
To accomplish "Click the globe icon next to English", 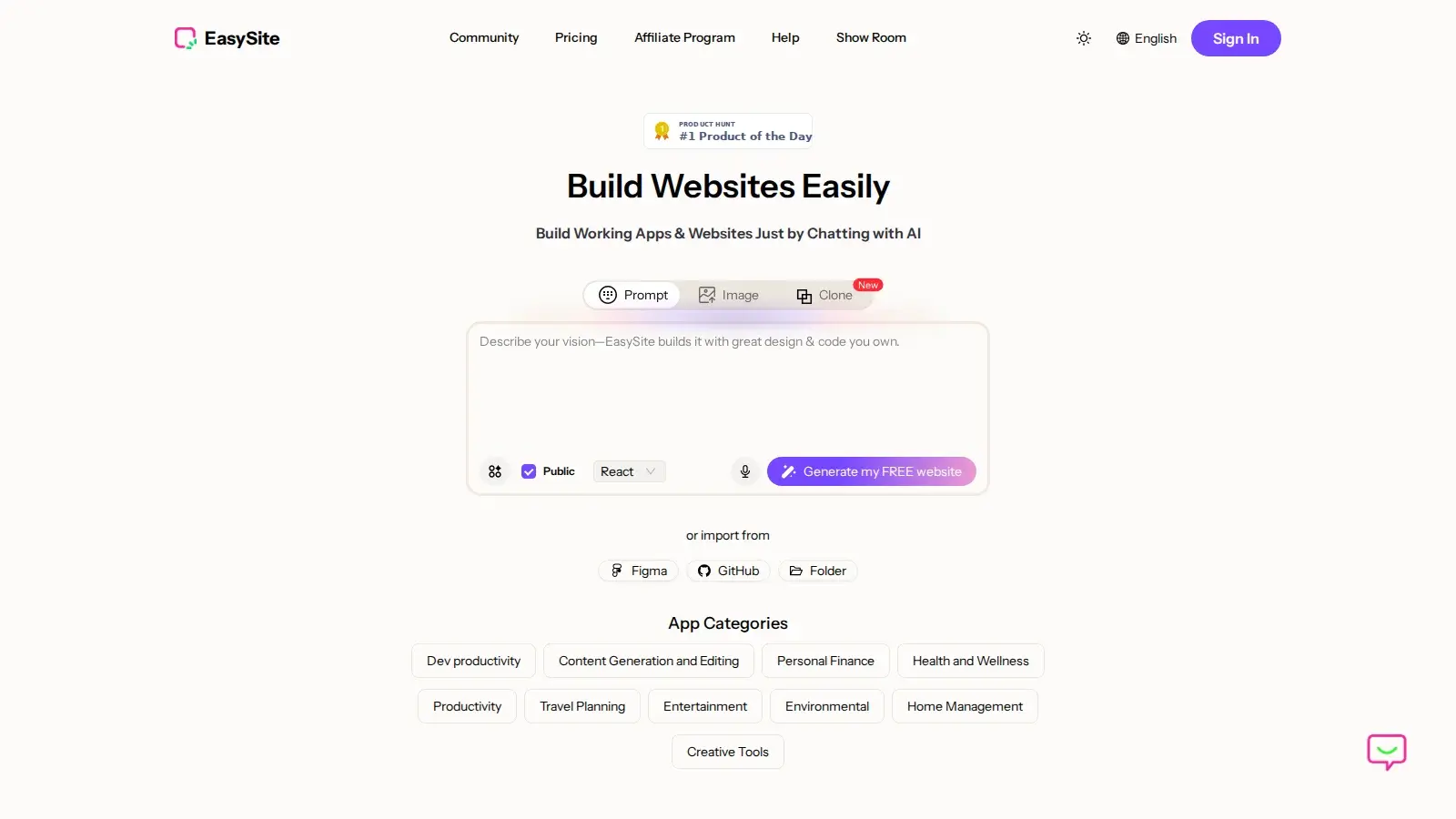I will [x=1123, y=38].
